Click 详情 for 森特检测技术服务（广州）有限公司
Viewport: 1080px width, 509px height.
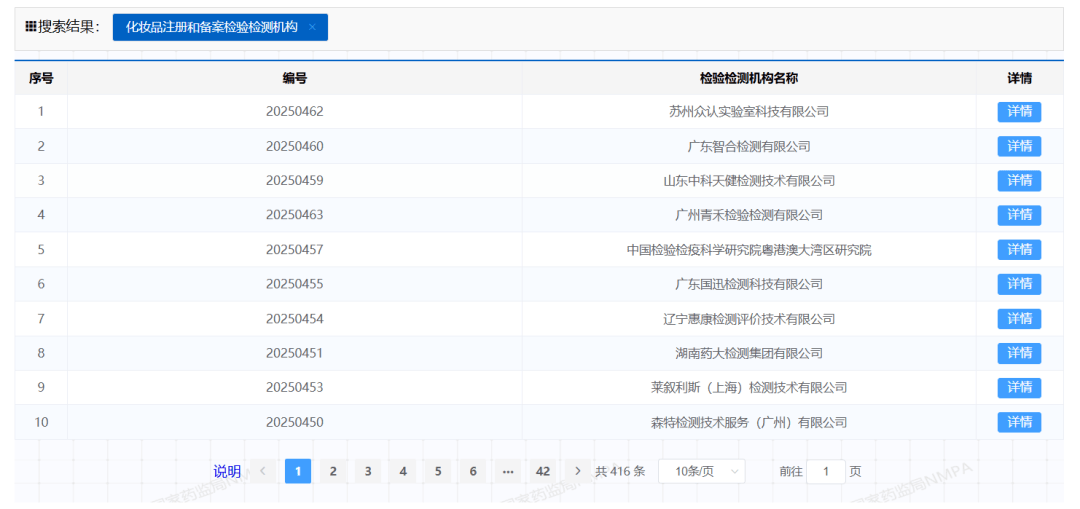1019,422
